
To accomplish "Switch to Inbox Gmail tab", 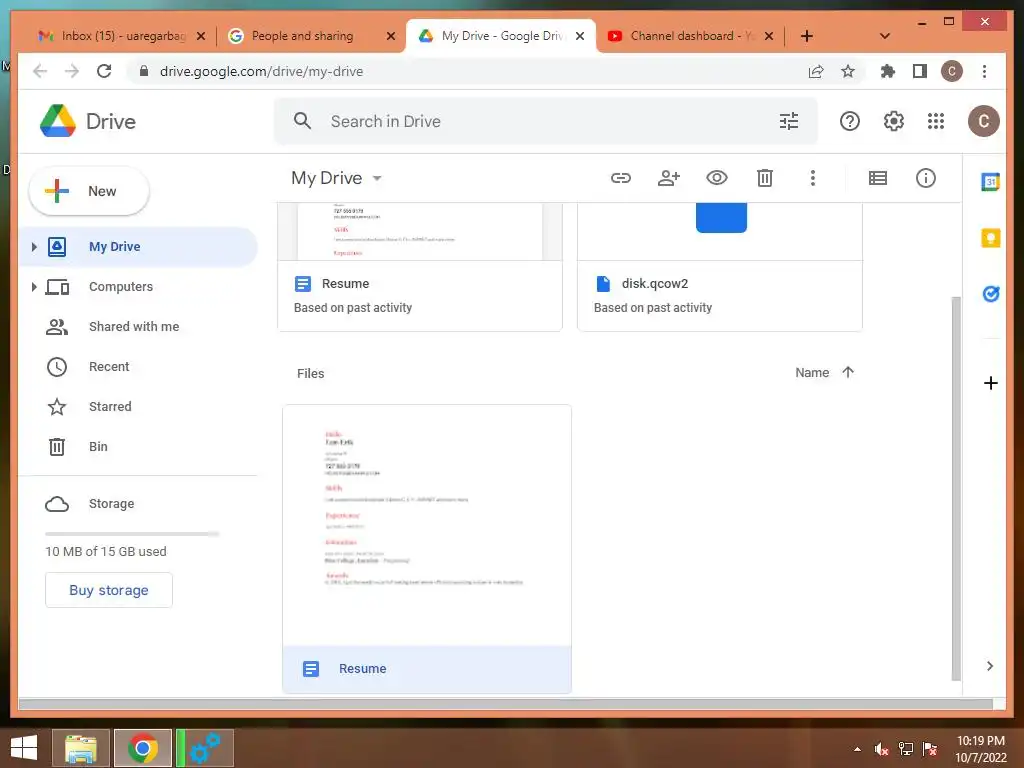I will [x=120, y=36].
